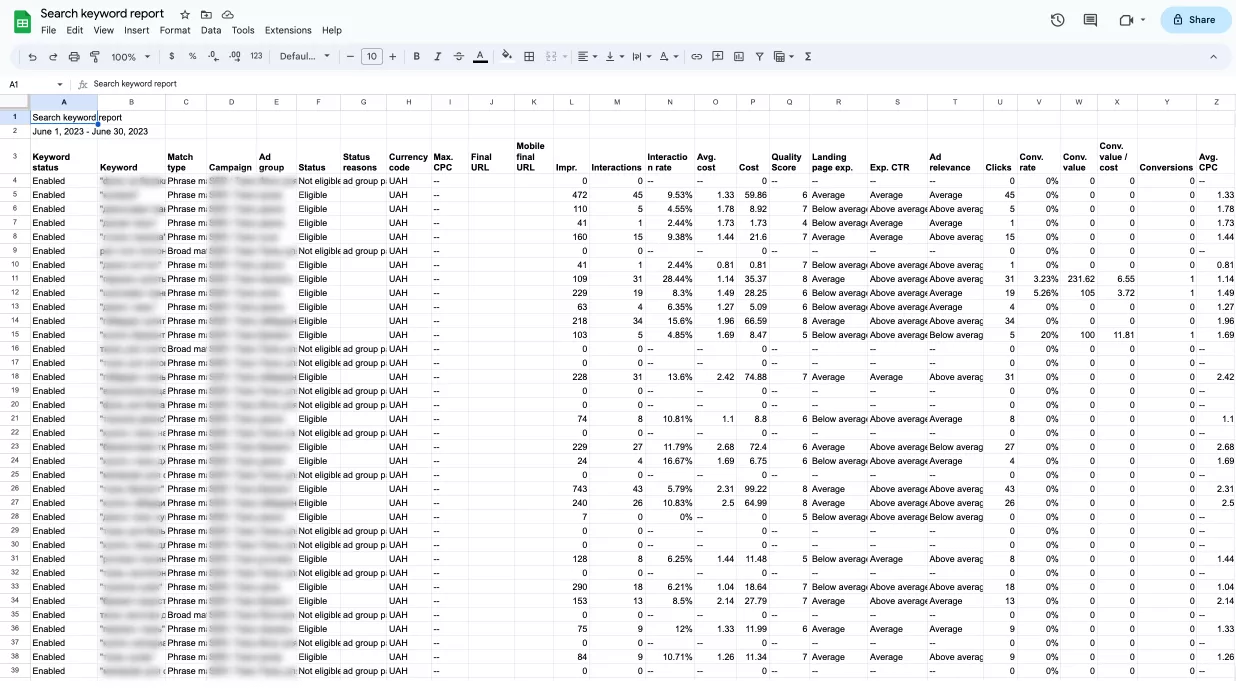
Task: Insert link using chain icon
Action: click(697, 57)
